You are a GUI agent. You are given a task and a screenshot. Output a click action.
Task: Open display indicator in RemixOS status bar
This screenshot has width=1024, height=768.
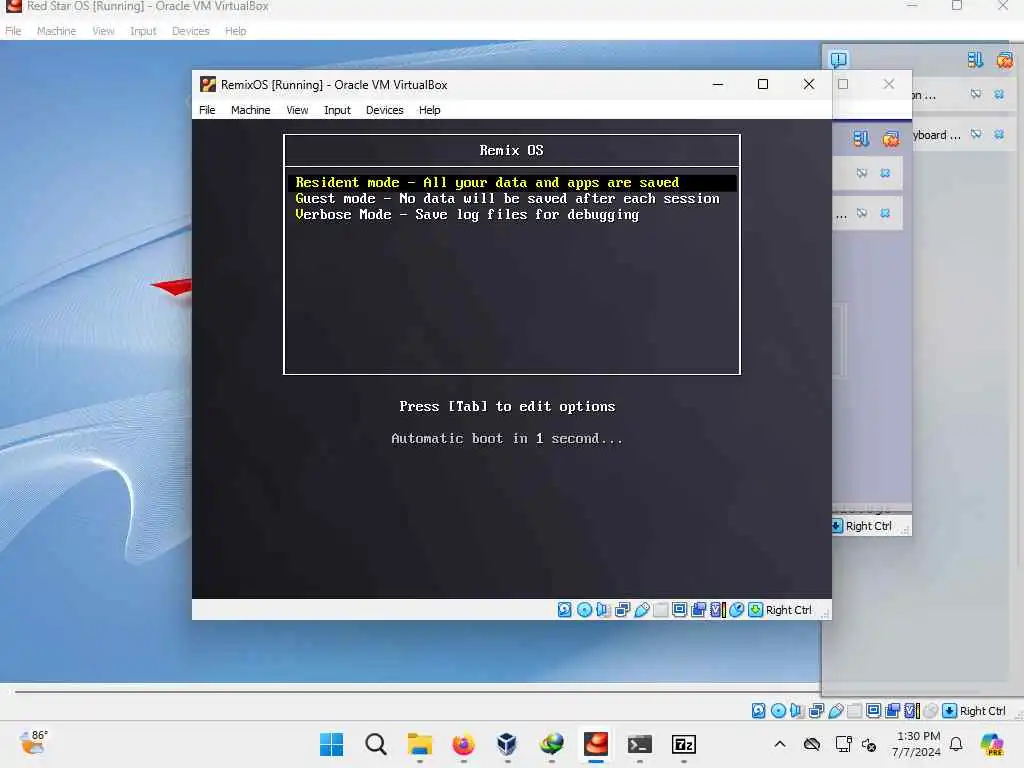tap(679, 610)
